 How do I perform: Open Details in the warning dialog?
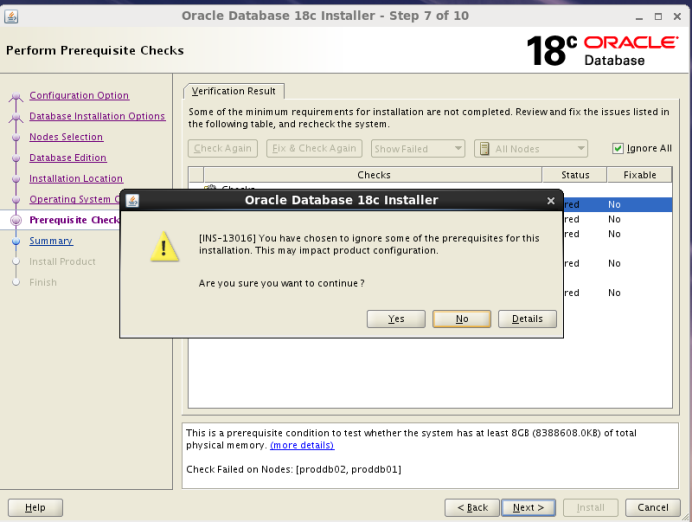point(527,319)
